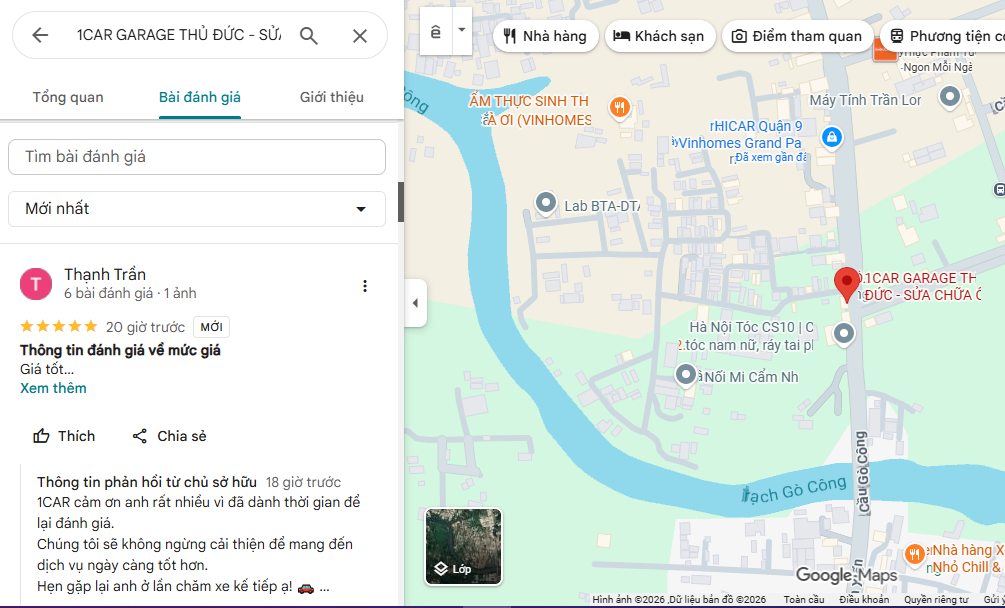This screenshot has width=1005, height=608.
Task: Collapse the side panel arrow
Action: tap(415, 303)
